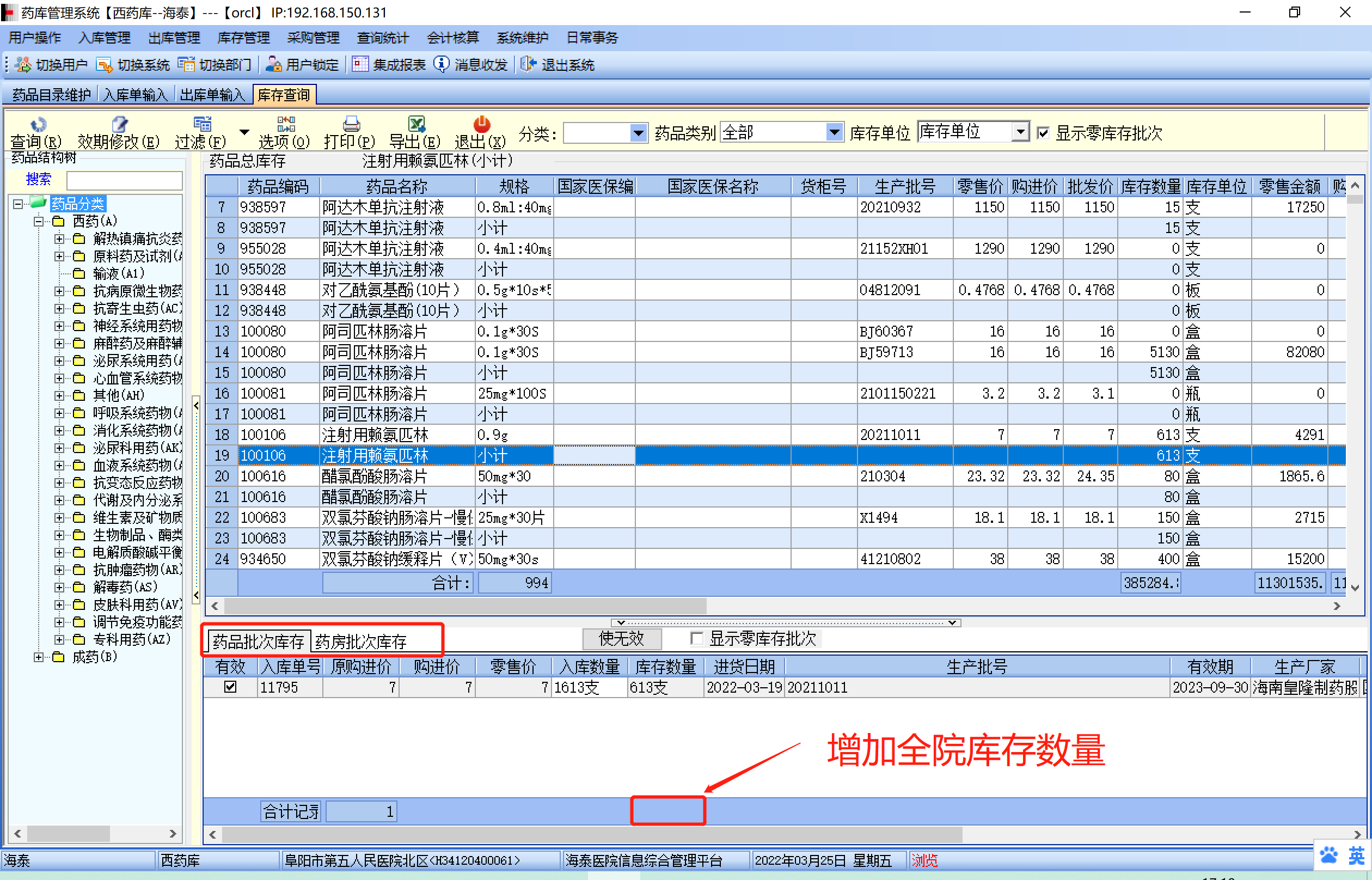
Task: Click the 效期修改(E) edit icon
Action: [119, 125]
